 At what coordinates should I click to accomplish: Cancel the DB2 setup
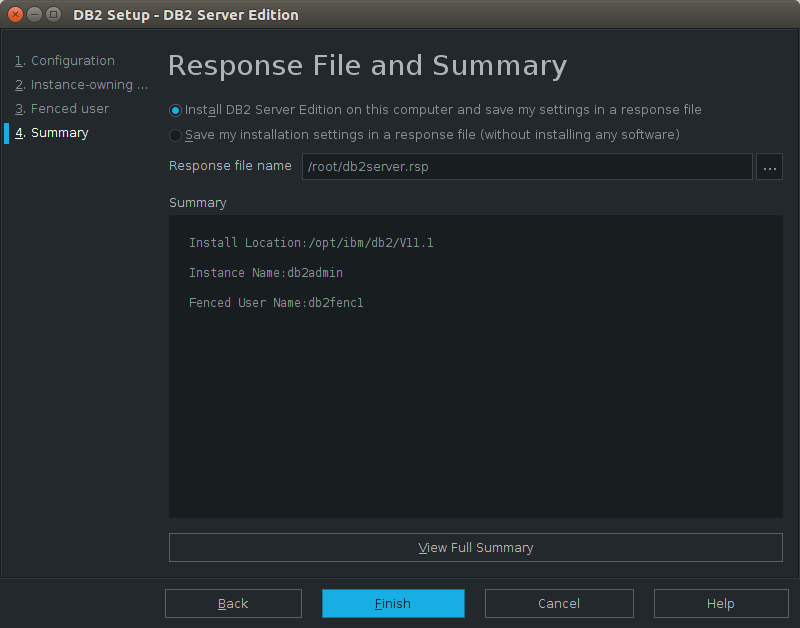559,604
